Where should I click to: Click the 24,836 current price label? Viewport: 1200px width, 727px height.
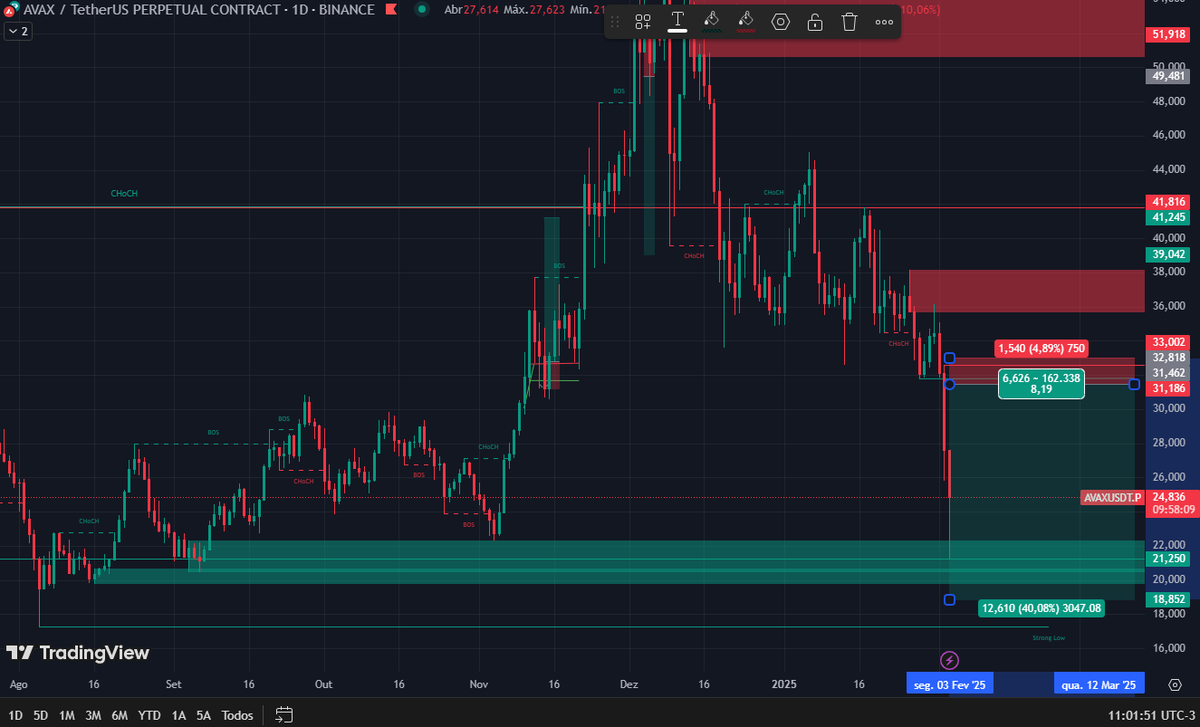point(1170,497)
